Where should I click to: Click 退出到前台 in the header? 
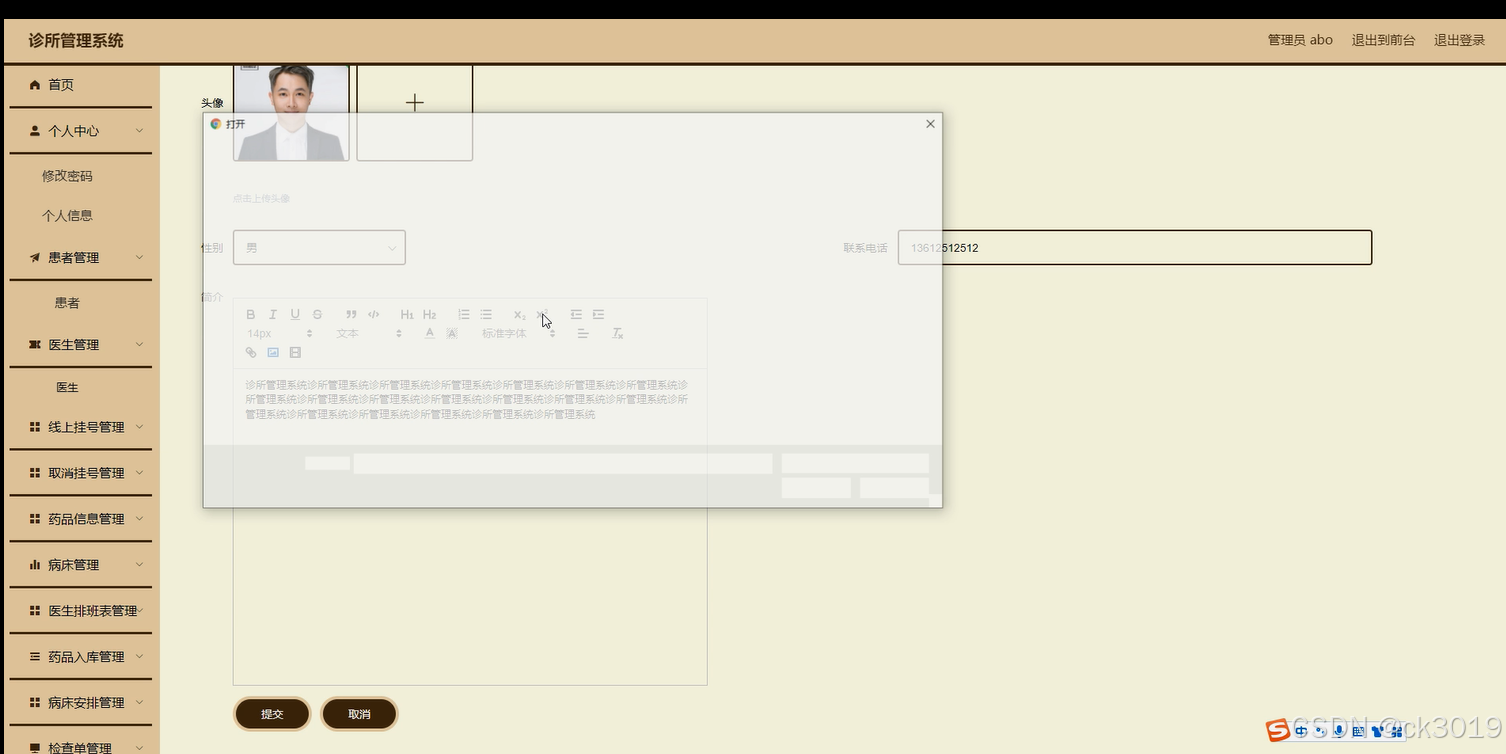1384,40
